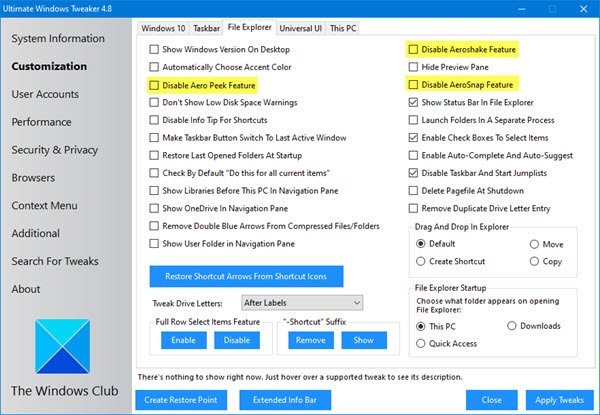Switch to the Taskbar tab
Image resolution: width=600 pixels, height=415 pixels.
pyautogui.click(x=206, y=28)
